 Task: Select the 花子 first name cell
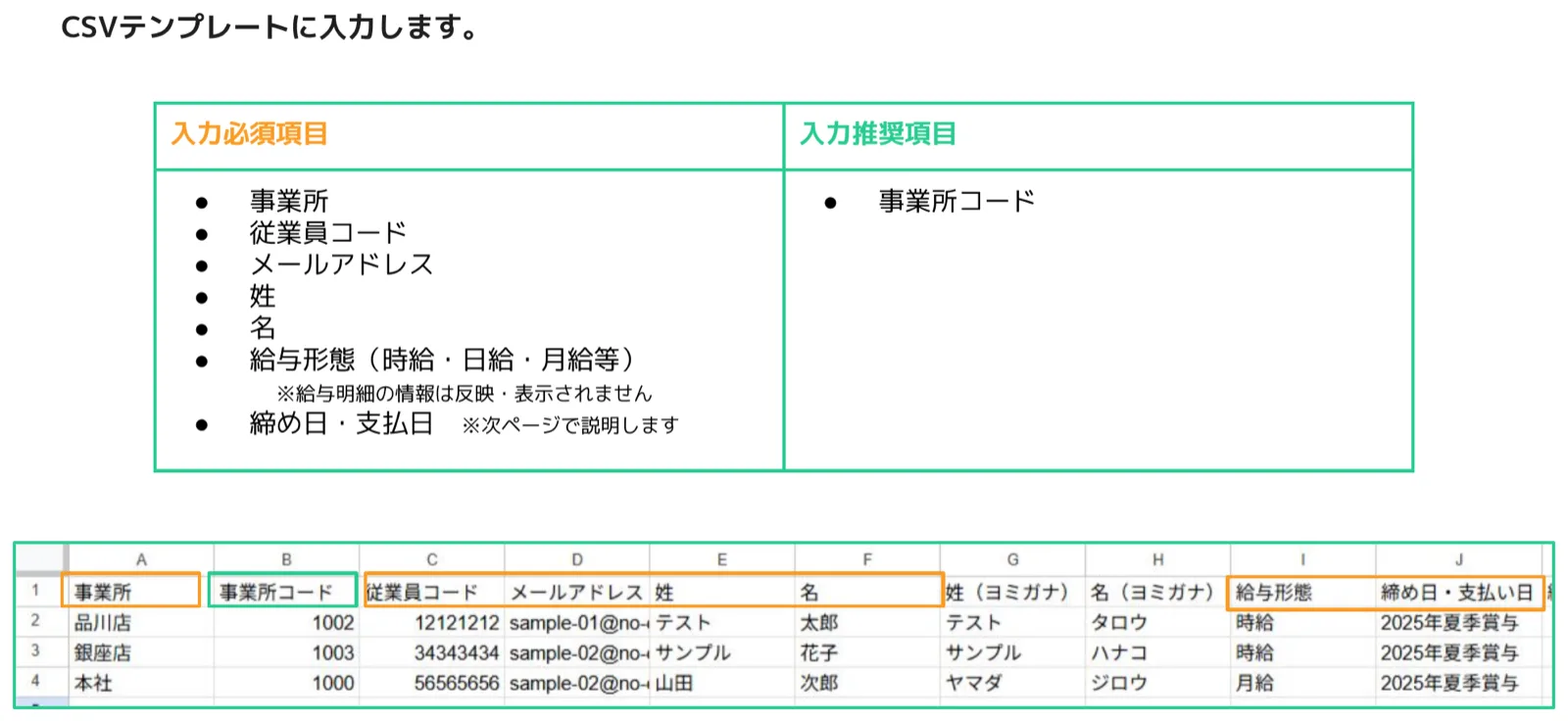[x=867, y=652]
